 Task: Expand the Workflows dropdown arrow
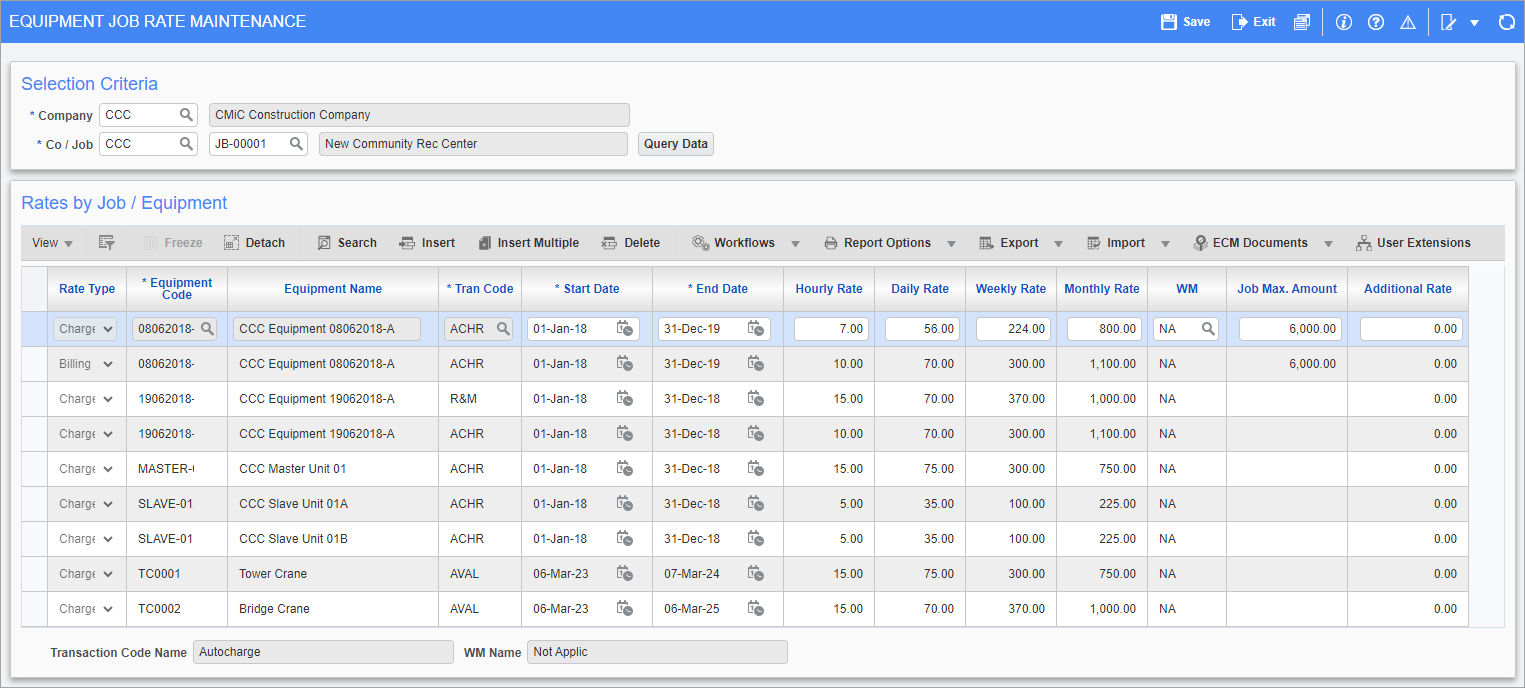pyautogui.click(x=795, y=242)
